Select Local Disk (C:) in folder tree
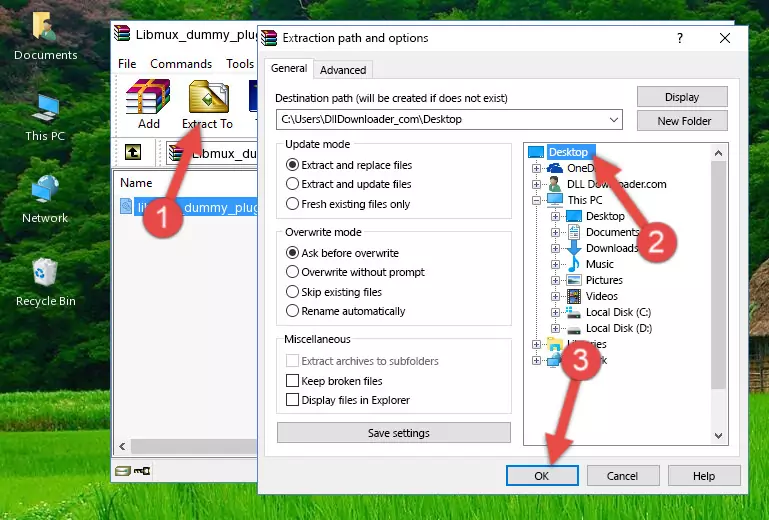The image size is (769, 520). point(618,312)
